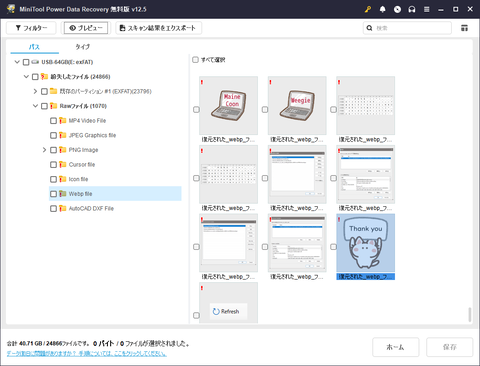This screenshot has width=480, height=366.
Task: Expand the existing partition #1 (EXFAT) node
Action: click(x=35, y=91)
